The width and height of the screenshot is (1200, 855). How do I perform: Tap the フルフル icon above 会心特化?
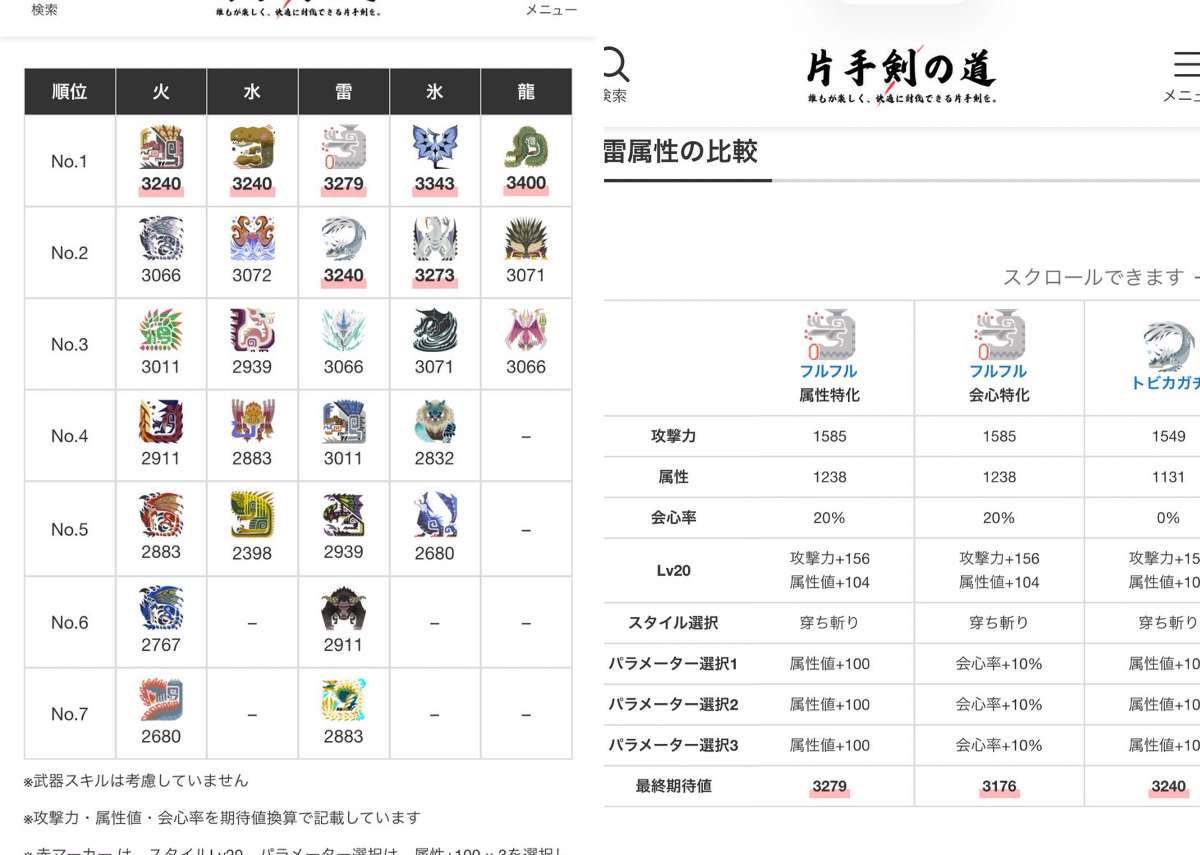999,336
